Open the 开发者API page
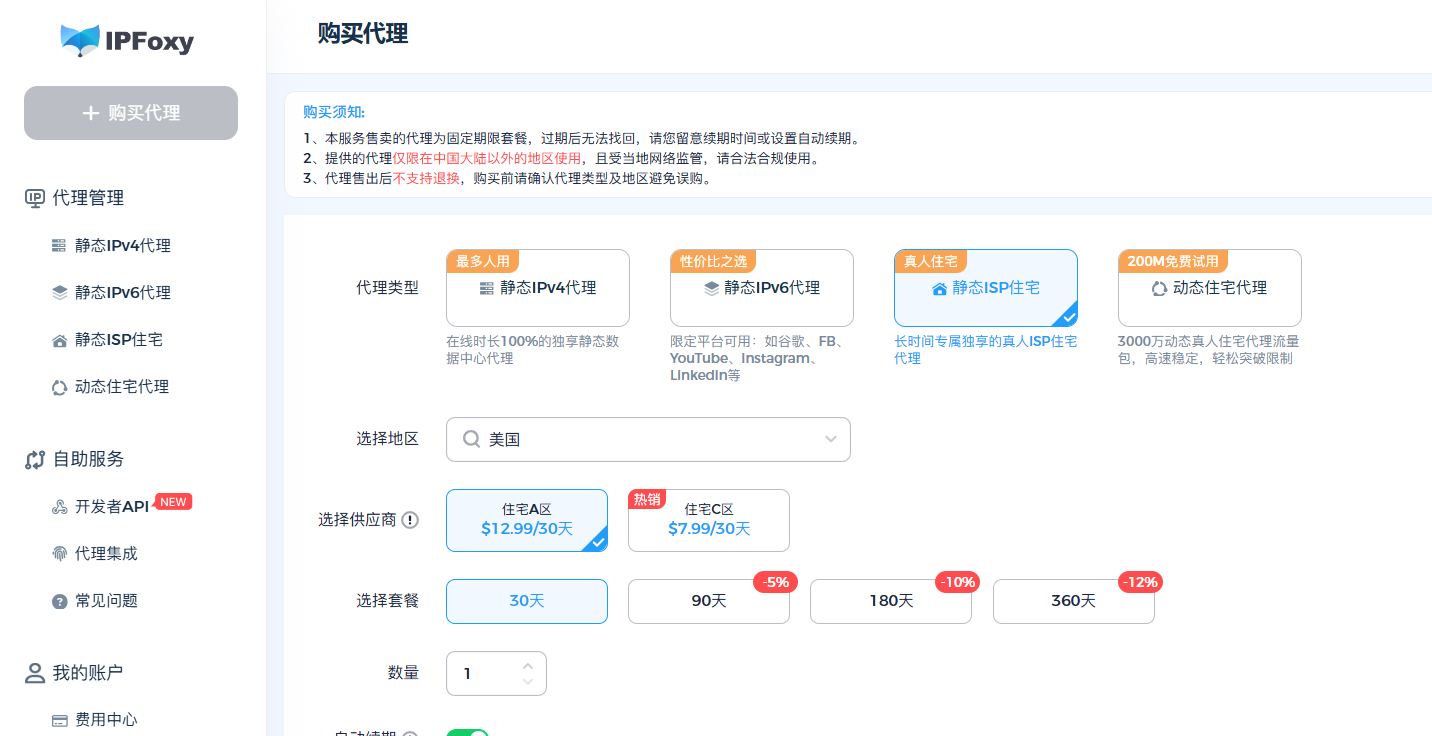 coord(110,506)
